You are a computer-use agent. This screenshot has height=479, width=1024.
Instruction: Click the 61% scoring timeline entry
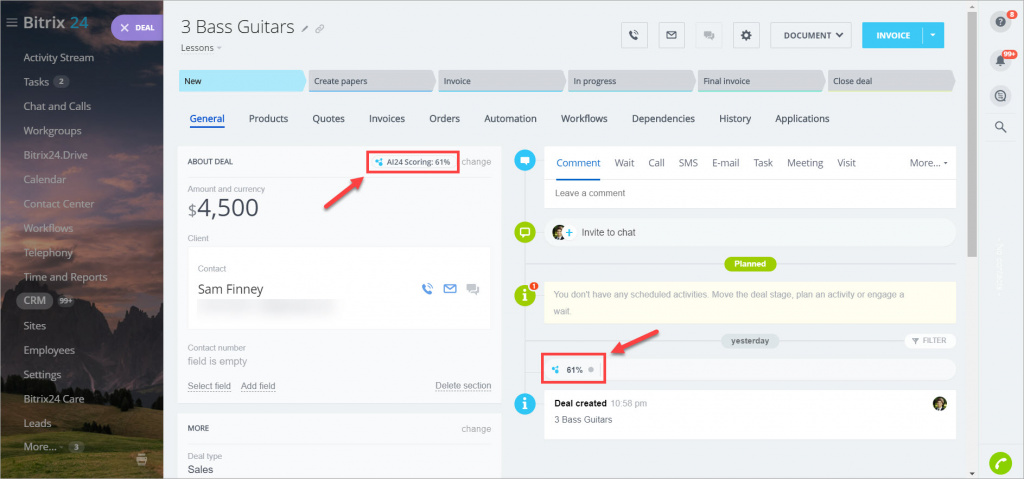[573, 369]
